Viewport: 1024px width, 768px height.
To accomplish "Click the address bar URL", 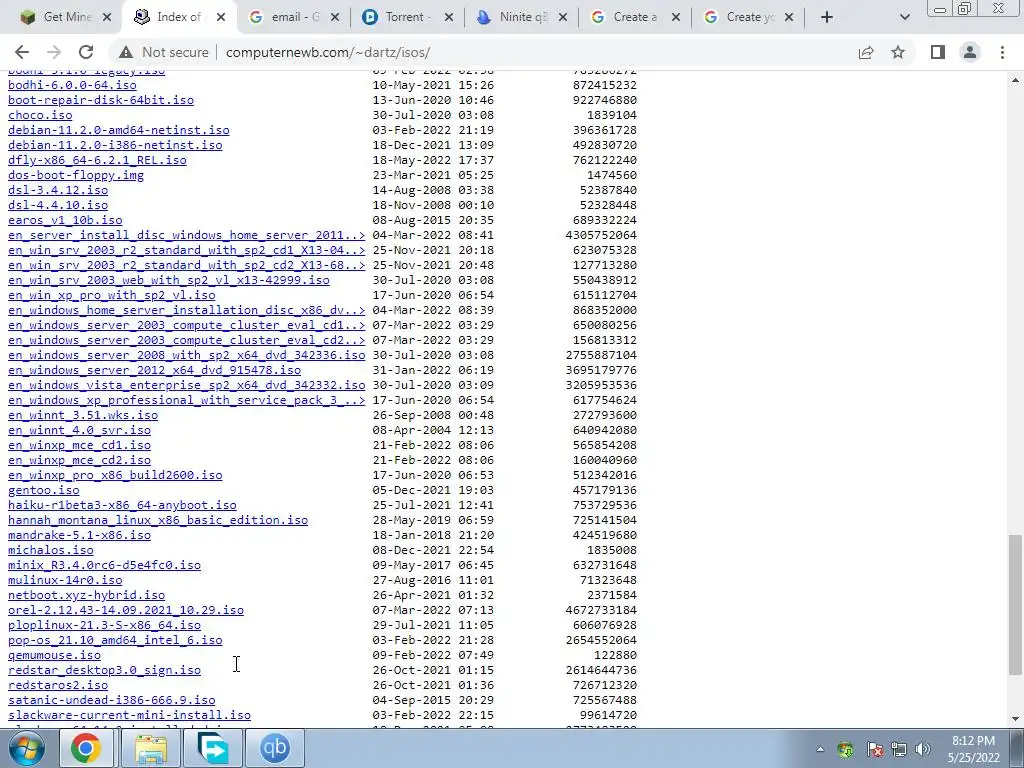I will pyautogui.click(x=328, y=52).
